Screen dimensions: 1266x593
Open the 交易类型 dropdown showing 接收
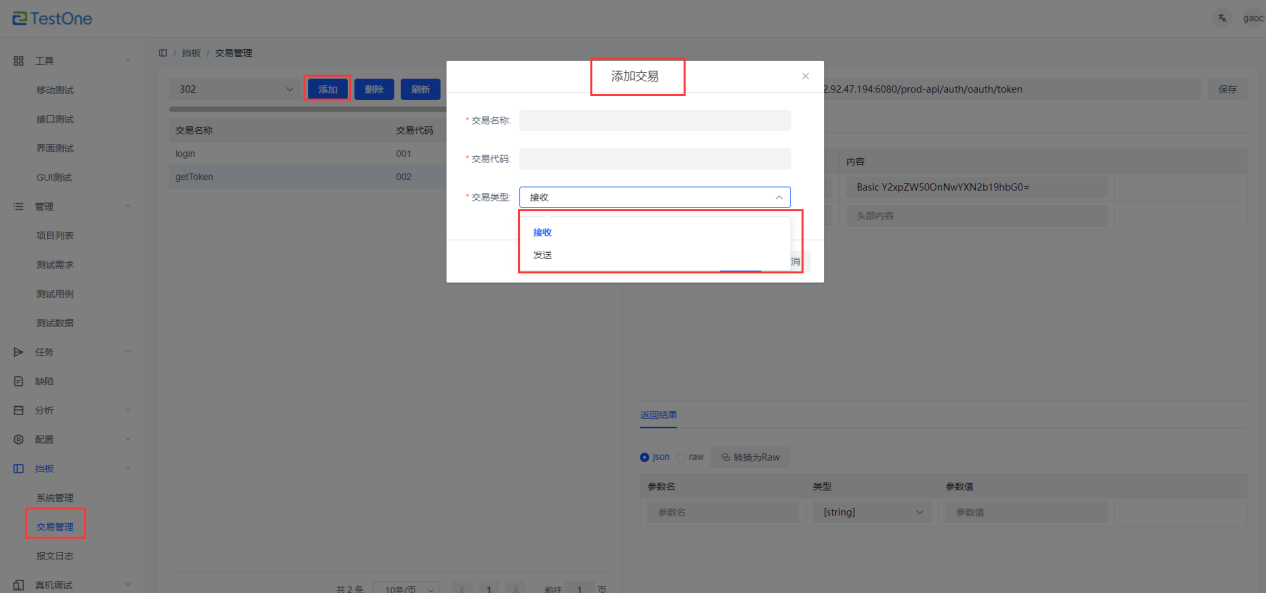tap(654, 197)
